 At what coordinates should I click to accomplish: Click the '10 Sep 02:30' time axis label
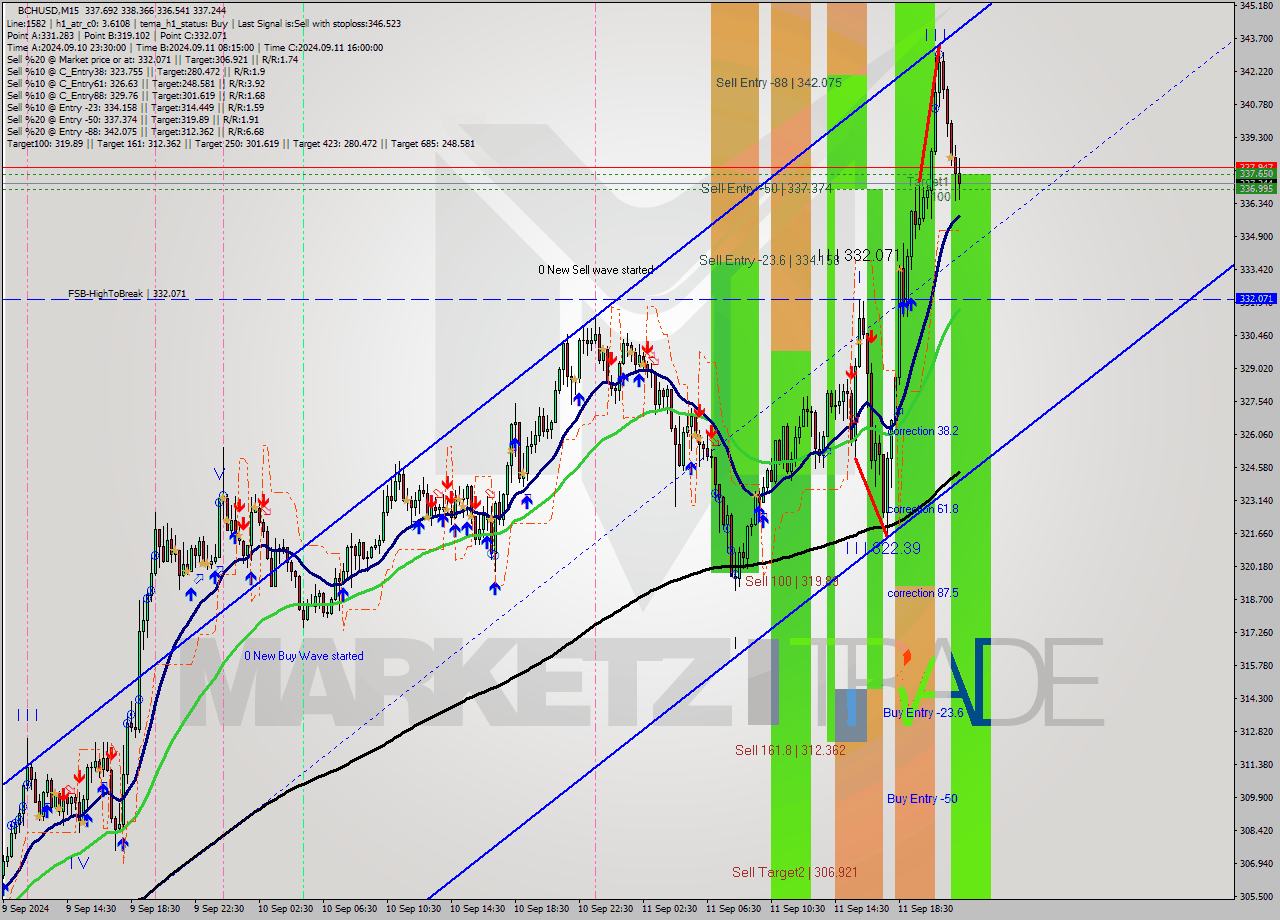(286, 909)
